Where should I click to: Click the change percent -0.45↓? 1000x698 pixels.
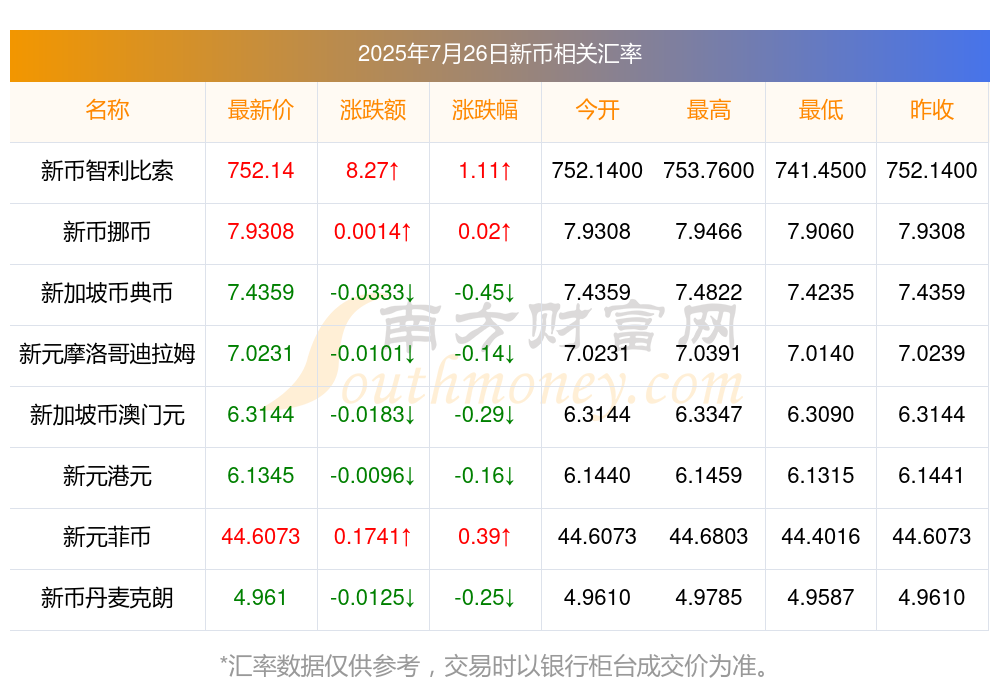click(485, 293)
